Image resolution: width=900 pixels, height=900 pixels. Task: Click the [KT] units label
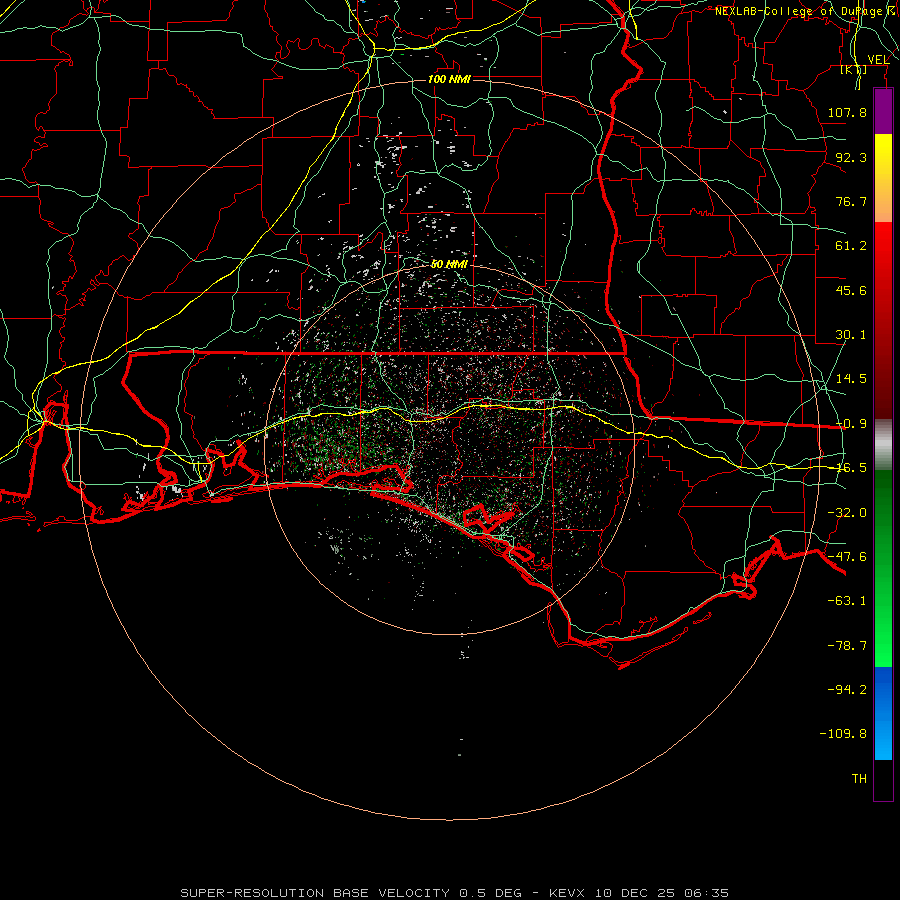pos(854,69)
